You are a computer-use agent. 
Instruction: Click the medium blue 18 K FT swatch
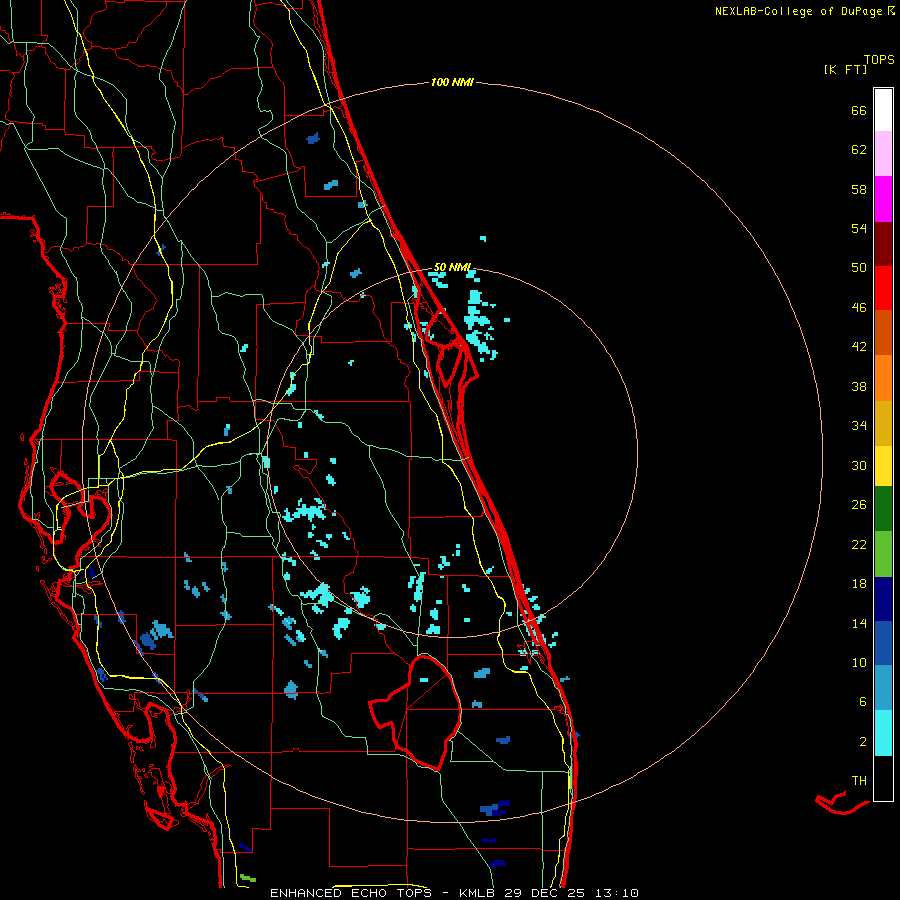point(883,643)
